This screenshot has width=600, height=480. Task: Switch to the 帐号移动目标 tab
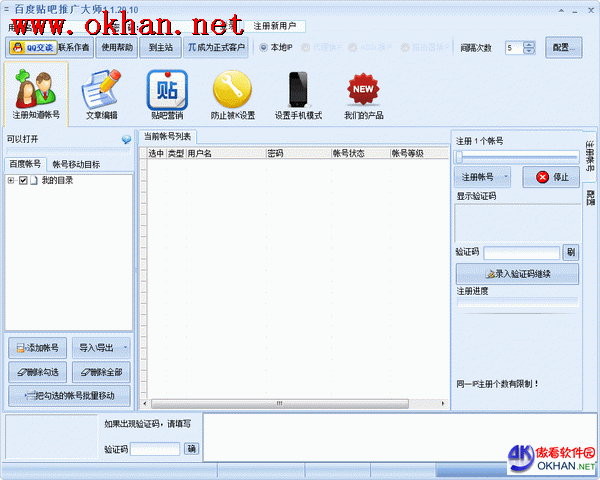point(76,165)
